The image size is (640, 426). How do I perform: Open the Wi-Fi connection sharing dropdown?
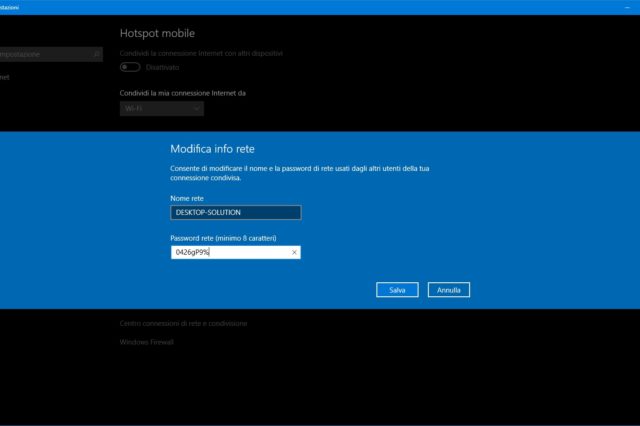162,109
